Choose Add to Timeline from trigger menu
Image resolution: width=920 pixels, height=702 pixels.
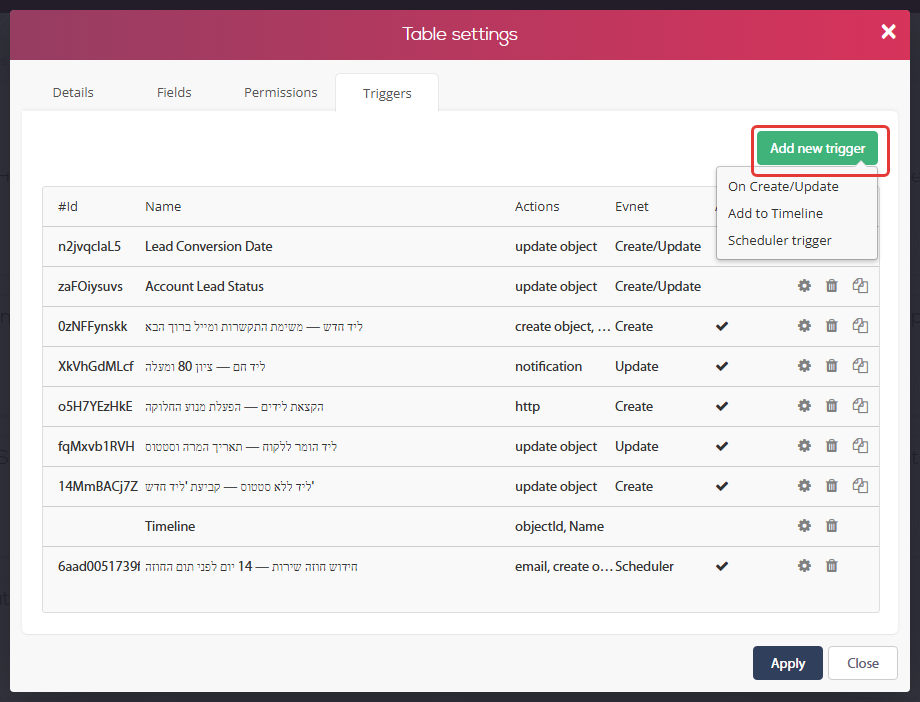[x=775, y=214]
